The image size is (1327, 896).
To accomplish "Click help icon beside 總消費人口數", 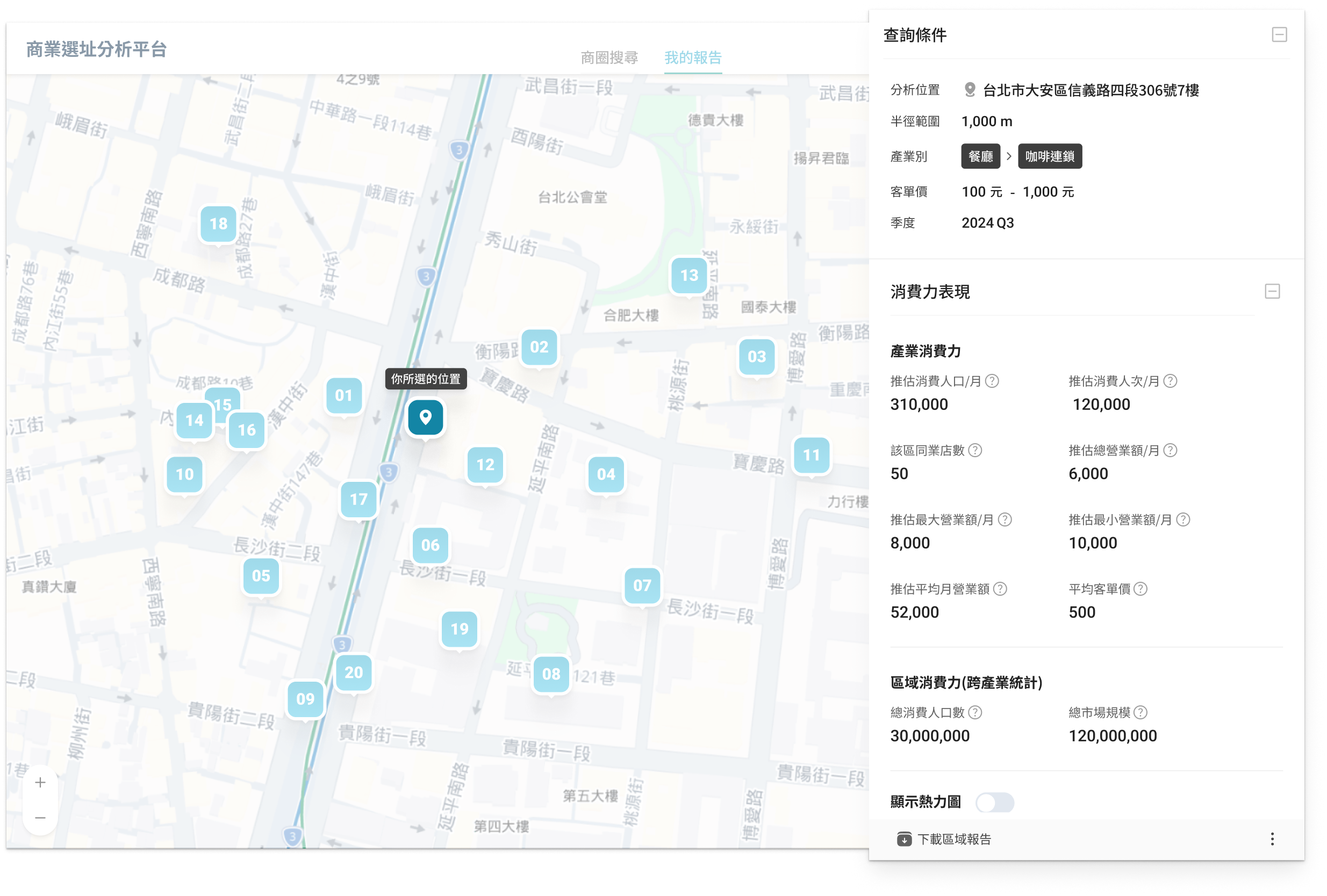I will point(976,713).
